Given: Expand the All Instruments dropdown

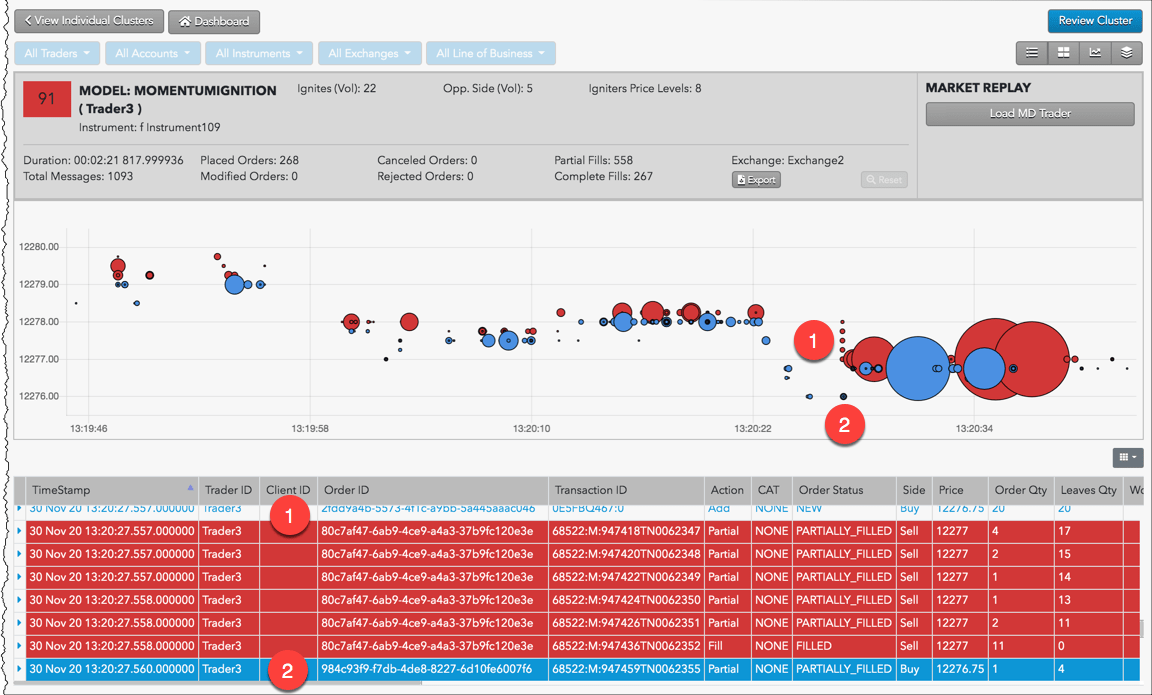Looking at the screenshot, I should (259, 54).
